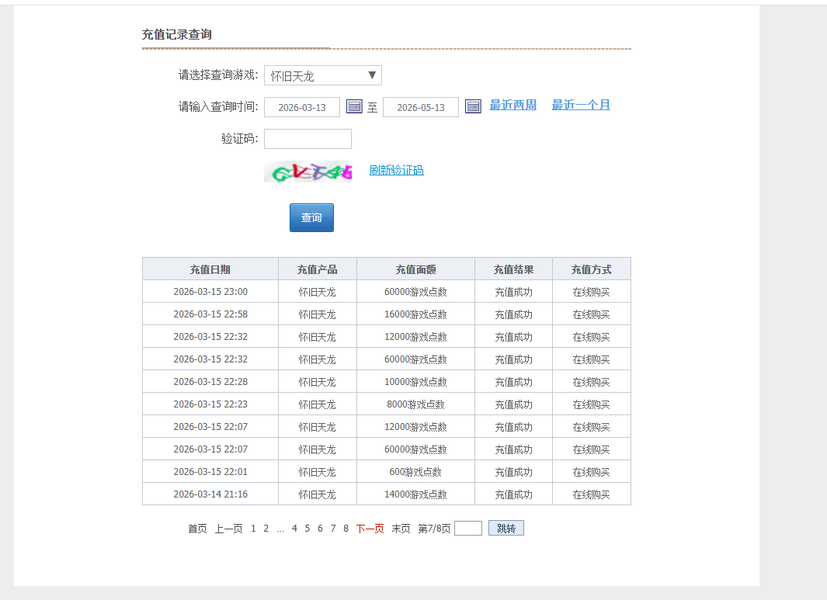Click the 10000游戏点数 amount cell
The width and height of the screenshot is (827, 600).
(x=416, y=382)
